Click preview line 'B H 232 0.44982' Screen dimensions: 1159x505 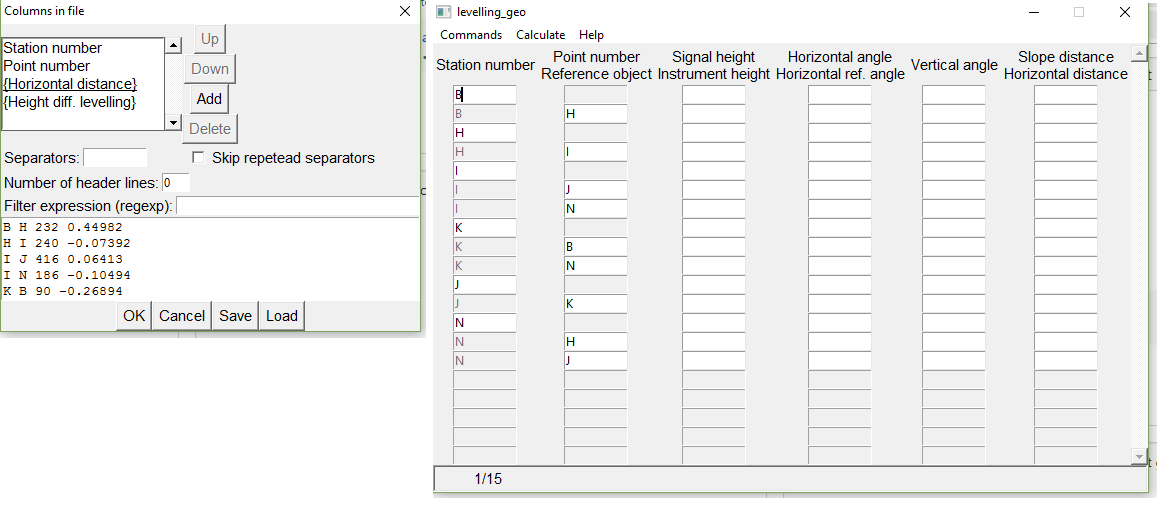click(63, 227)
